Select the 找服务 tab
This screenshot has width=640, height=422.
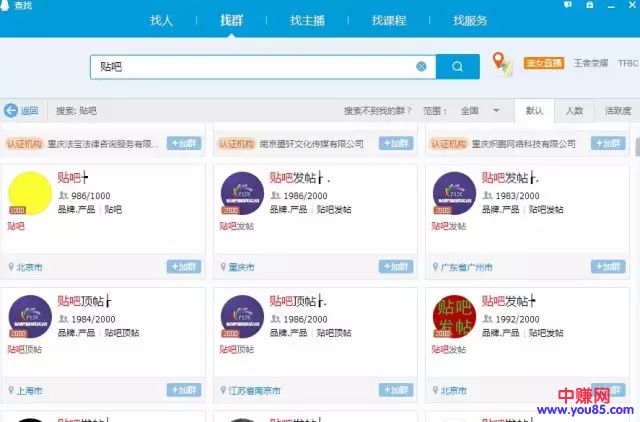click(470, 21)
